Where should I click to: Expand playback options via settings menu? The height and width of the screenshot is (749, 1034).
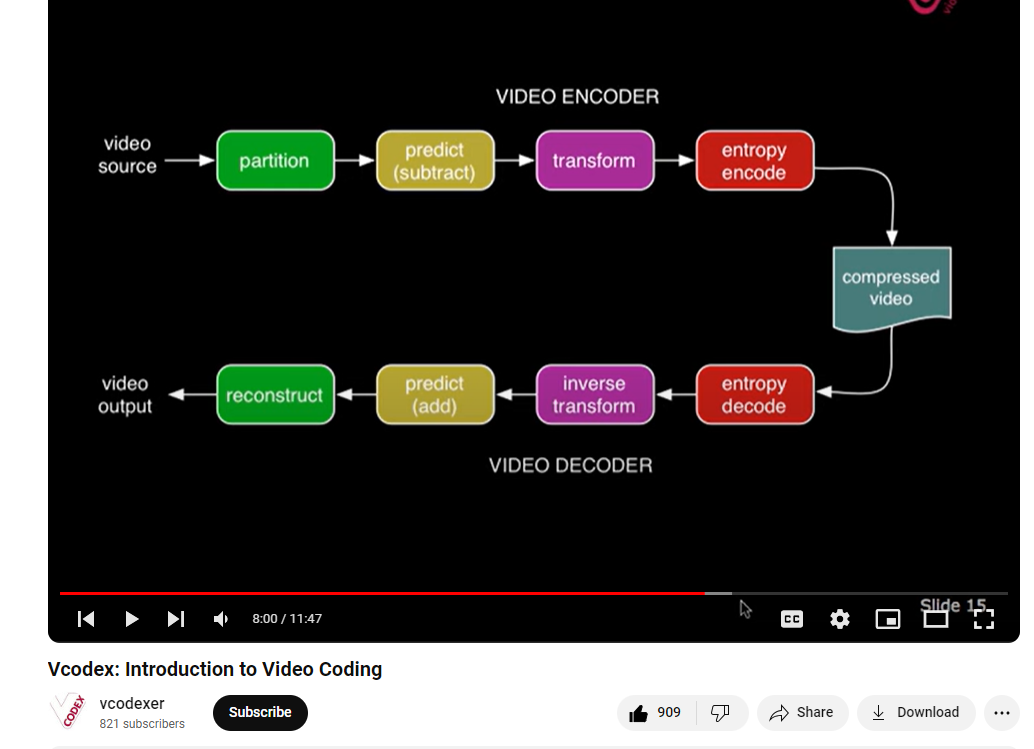click(839, 618)
